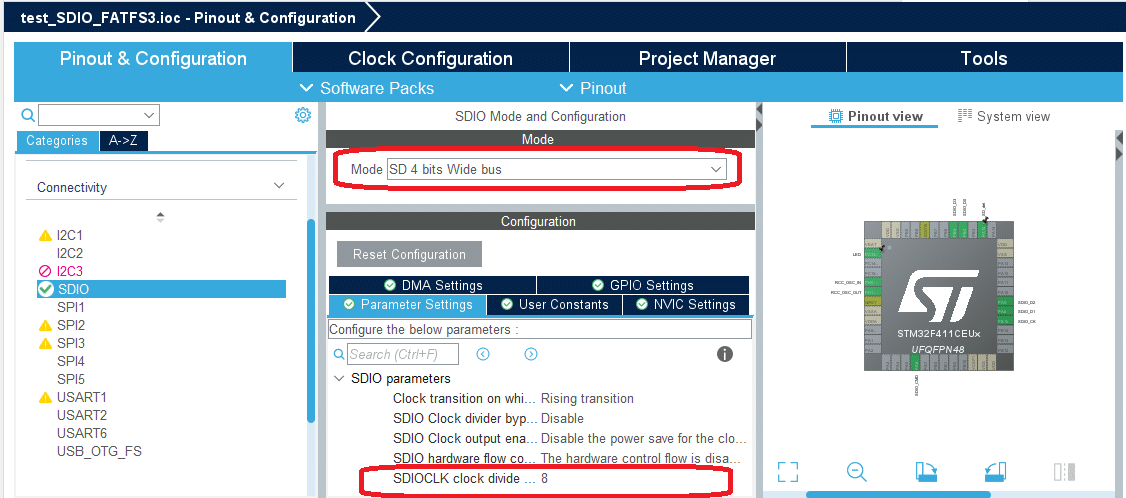Zoom out the pinout view
The image size is (1126, 498).
click(x=856, y=471)
